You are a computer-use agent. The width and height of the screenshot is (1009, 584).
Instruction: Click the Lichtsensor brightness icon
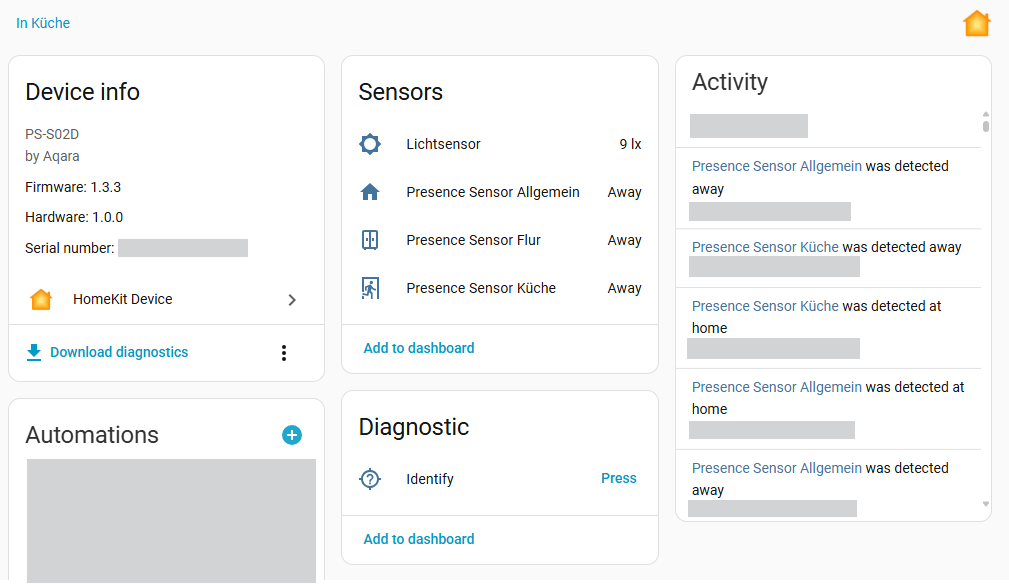point(370,144)
